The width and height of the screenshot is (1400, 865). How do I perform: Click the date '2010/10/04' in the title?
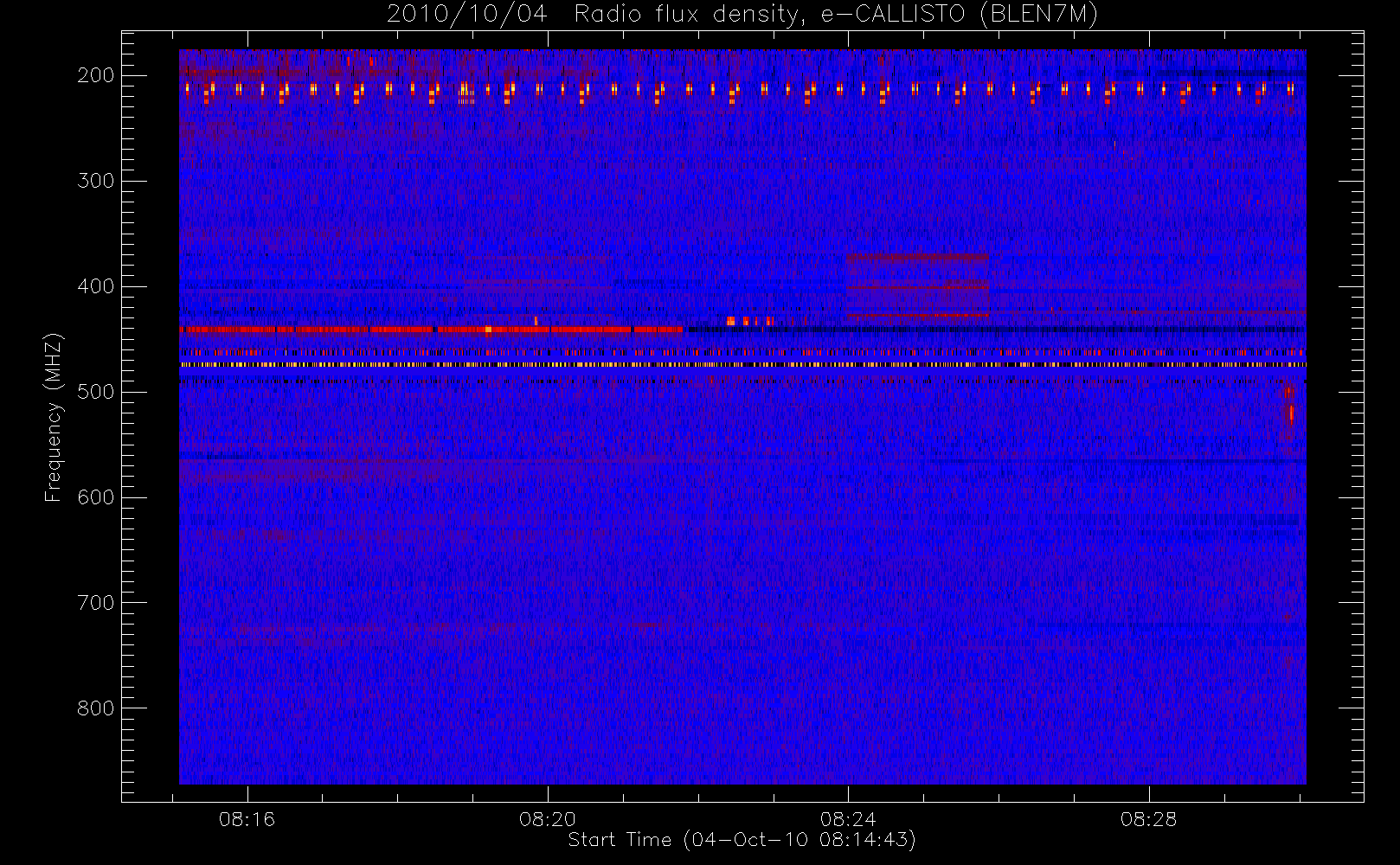click(467, 14)
